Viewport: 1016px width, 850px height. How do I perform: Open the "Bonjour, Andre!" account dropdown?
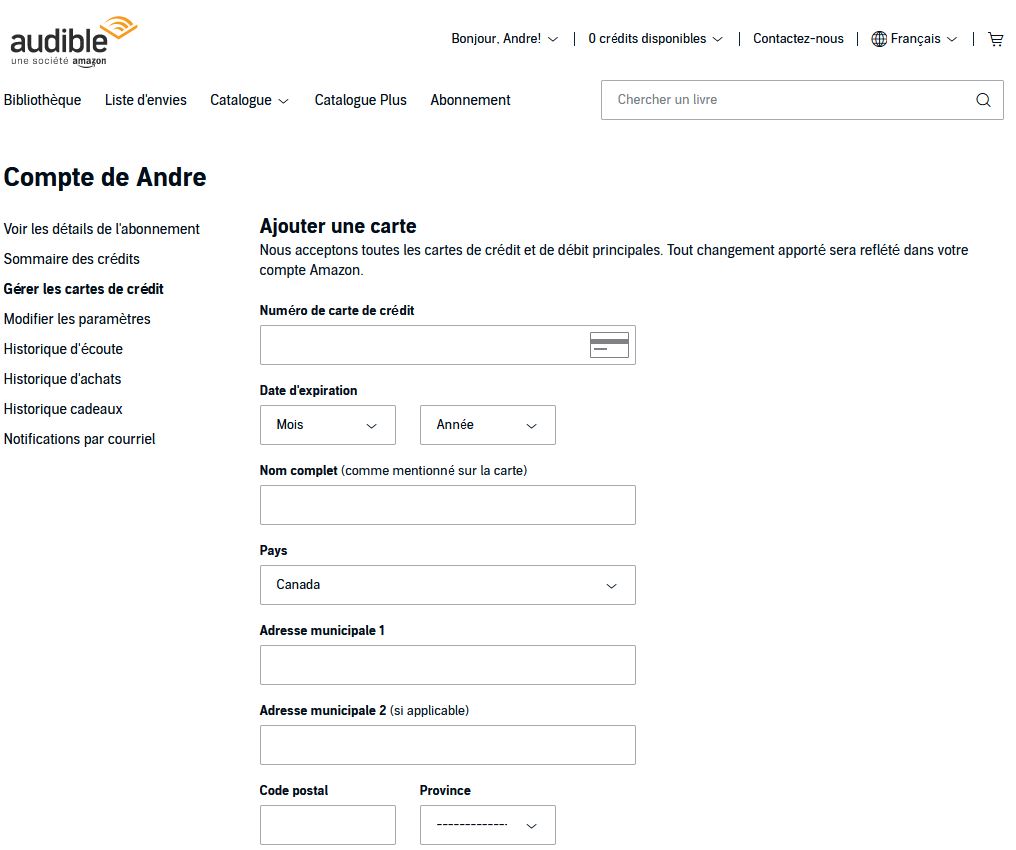pos(504,38)
